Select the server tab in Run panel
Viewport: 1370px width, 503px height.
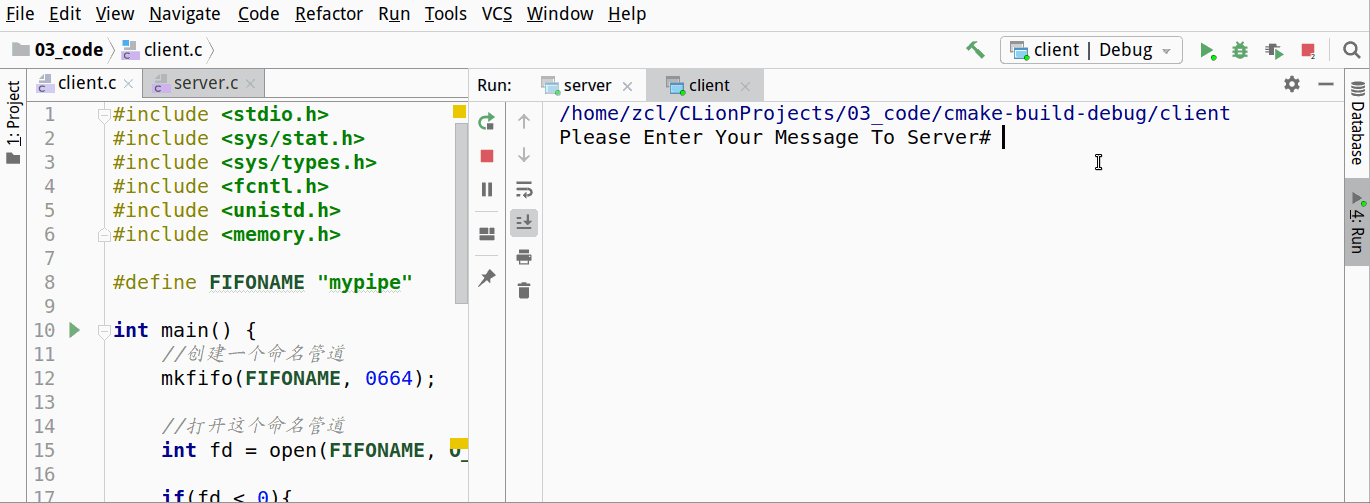586,85
